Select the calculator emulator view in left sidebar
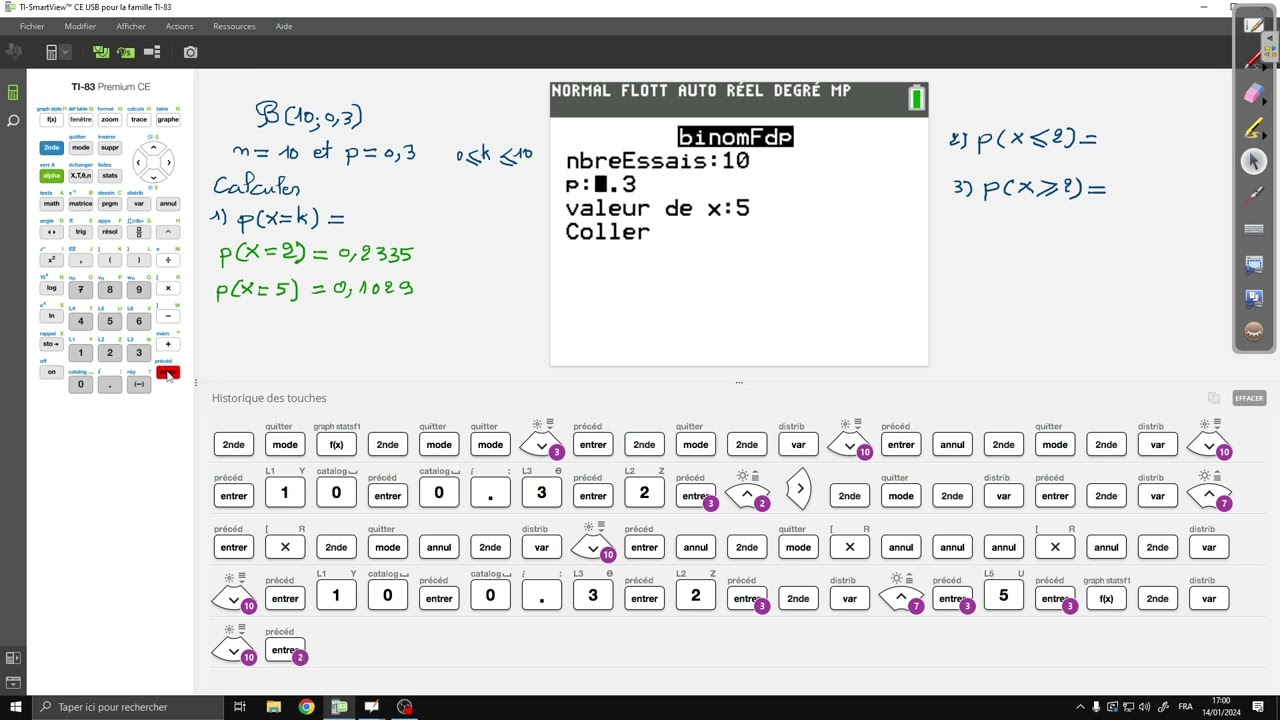 pyautogui.click(x=13, y=93)
